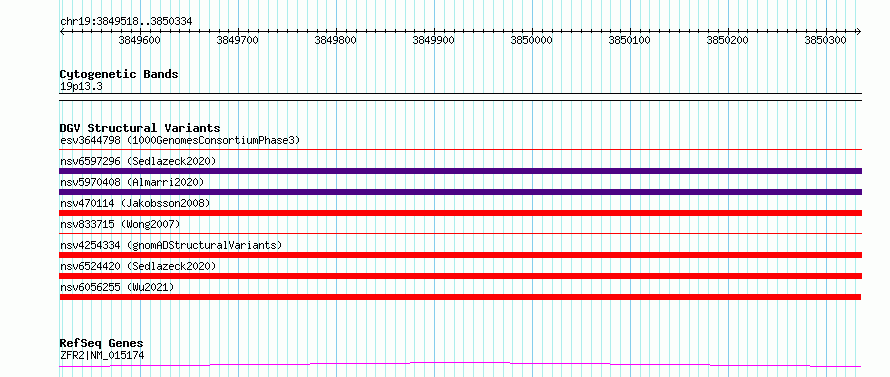Click the 3849700 ruler tick label
Image resolution: width=890 pixels, height=377 pixels.
pyautogui.click(x=238, y=41)
